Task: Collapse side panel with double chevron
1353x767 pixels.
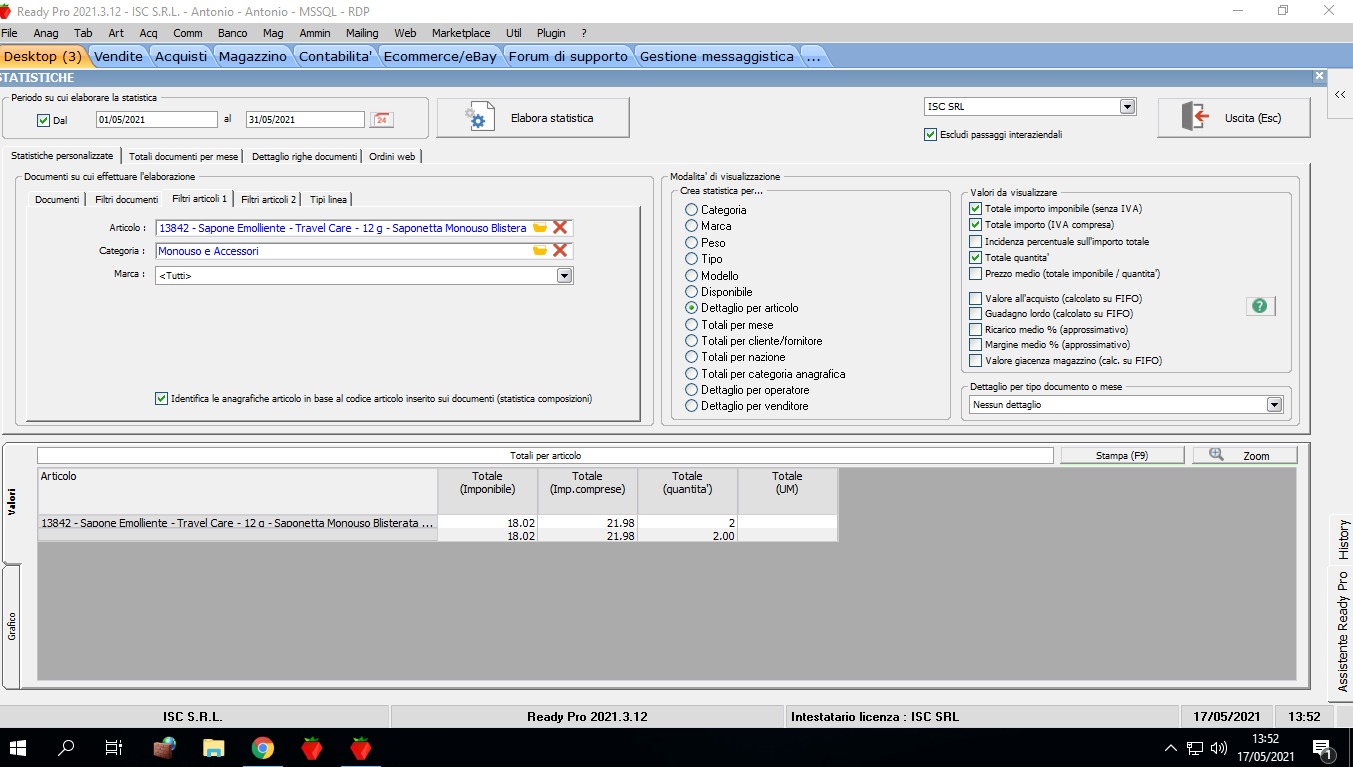Action: pos(1340,94)
